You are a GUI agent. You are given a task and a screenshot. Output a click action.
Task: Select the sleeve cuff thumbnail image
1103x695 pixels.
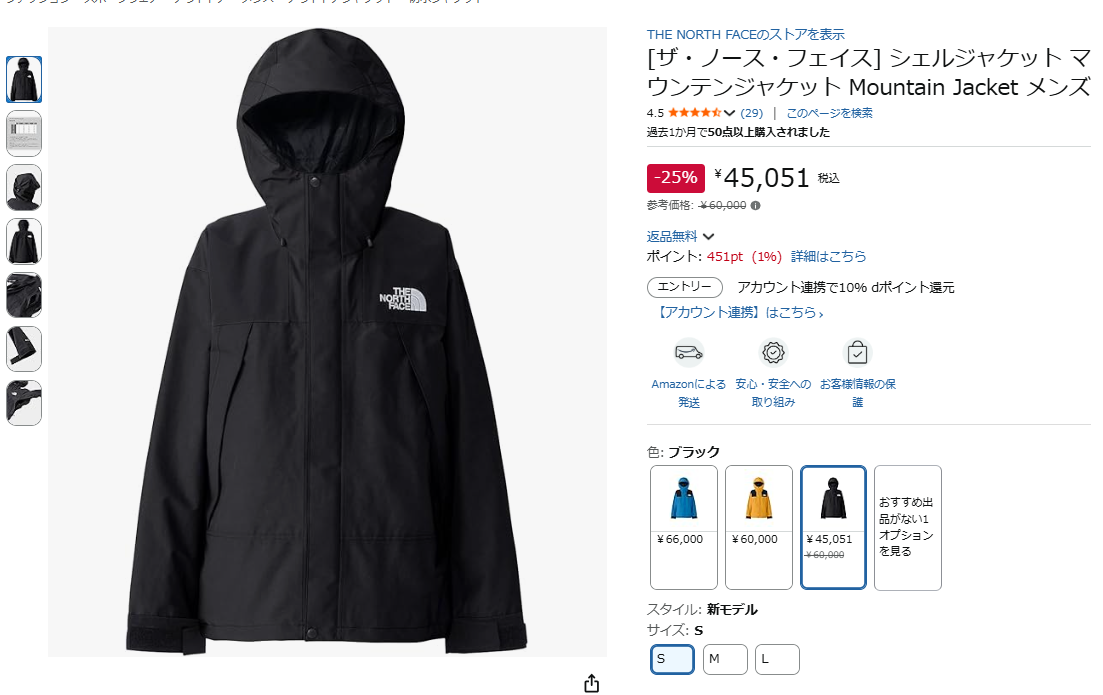tap(24, 349)
